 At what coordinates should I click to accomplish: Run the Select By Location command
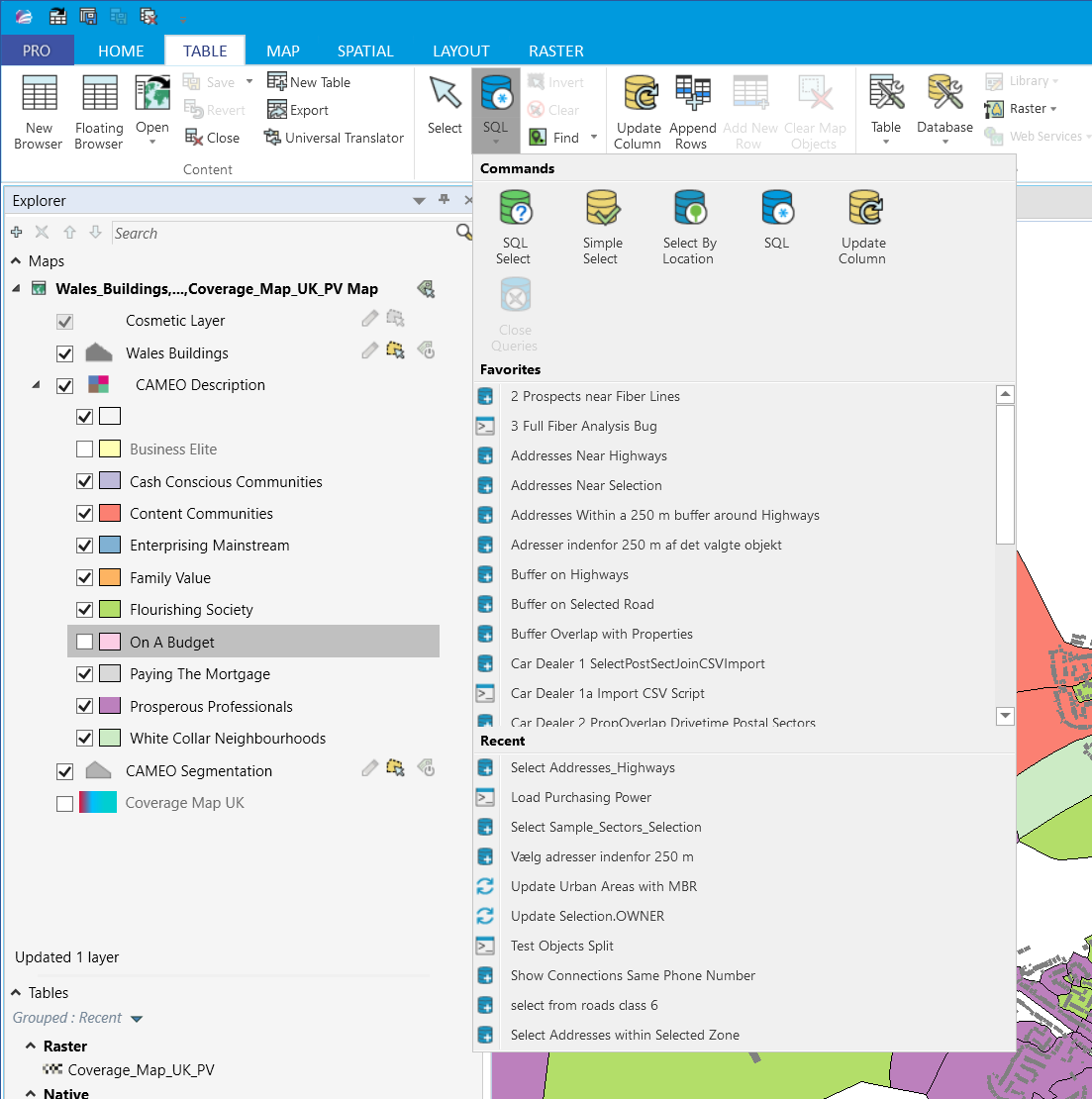(x=688, y=226)
